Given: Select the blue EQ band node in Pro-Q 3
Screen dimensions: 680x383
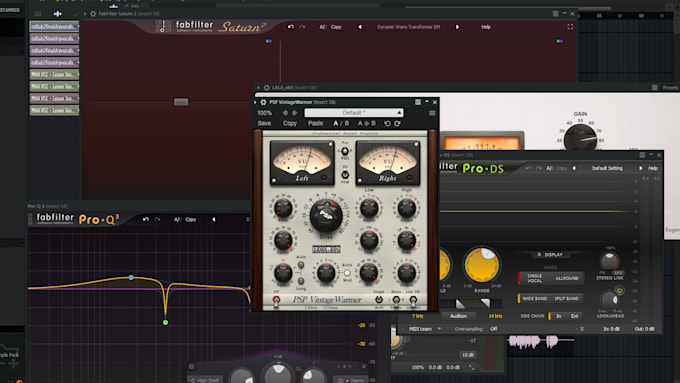Looking at the screenshot, I should tap(131, 277).
